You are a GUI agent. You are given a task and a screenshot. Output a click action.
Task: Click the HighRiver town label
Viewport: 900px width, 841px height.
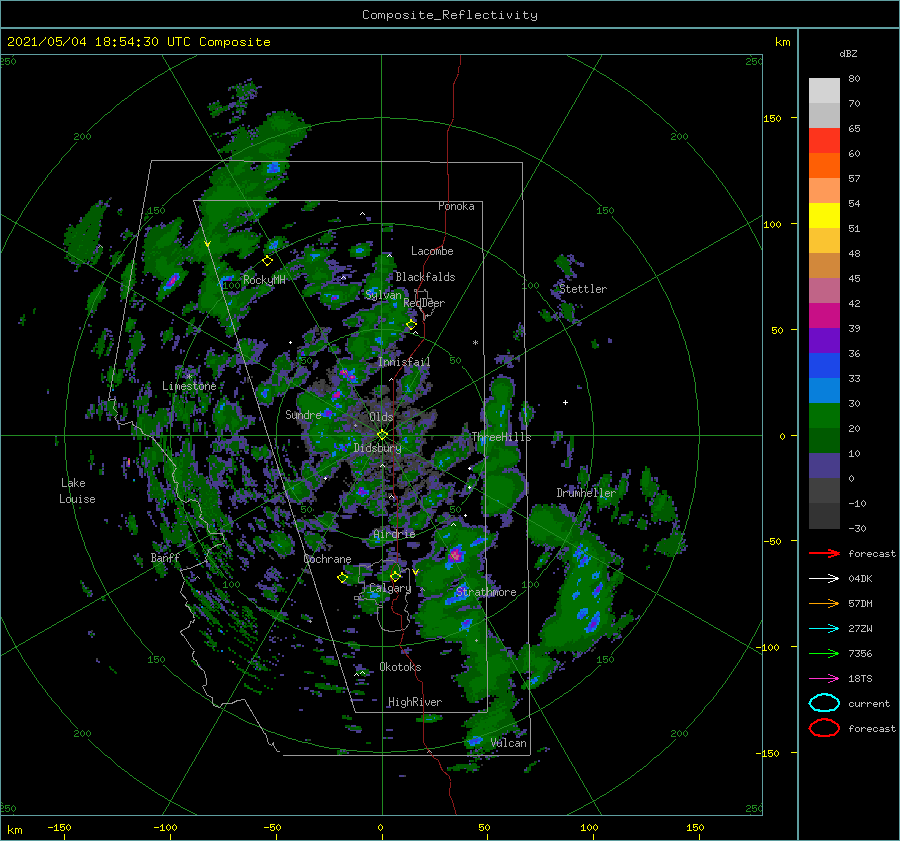coord(415,703)
